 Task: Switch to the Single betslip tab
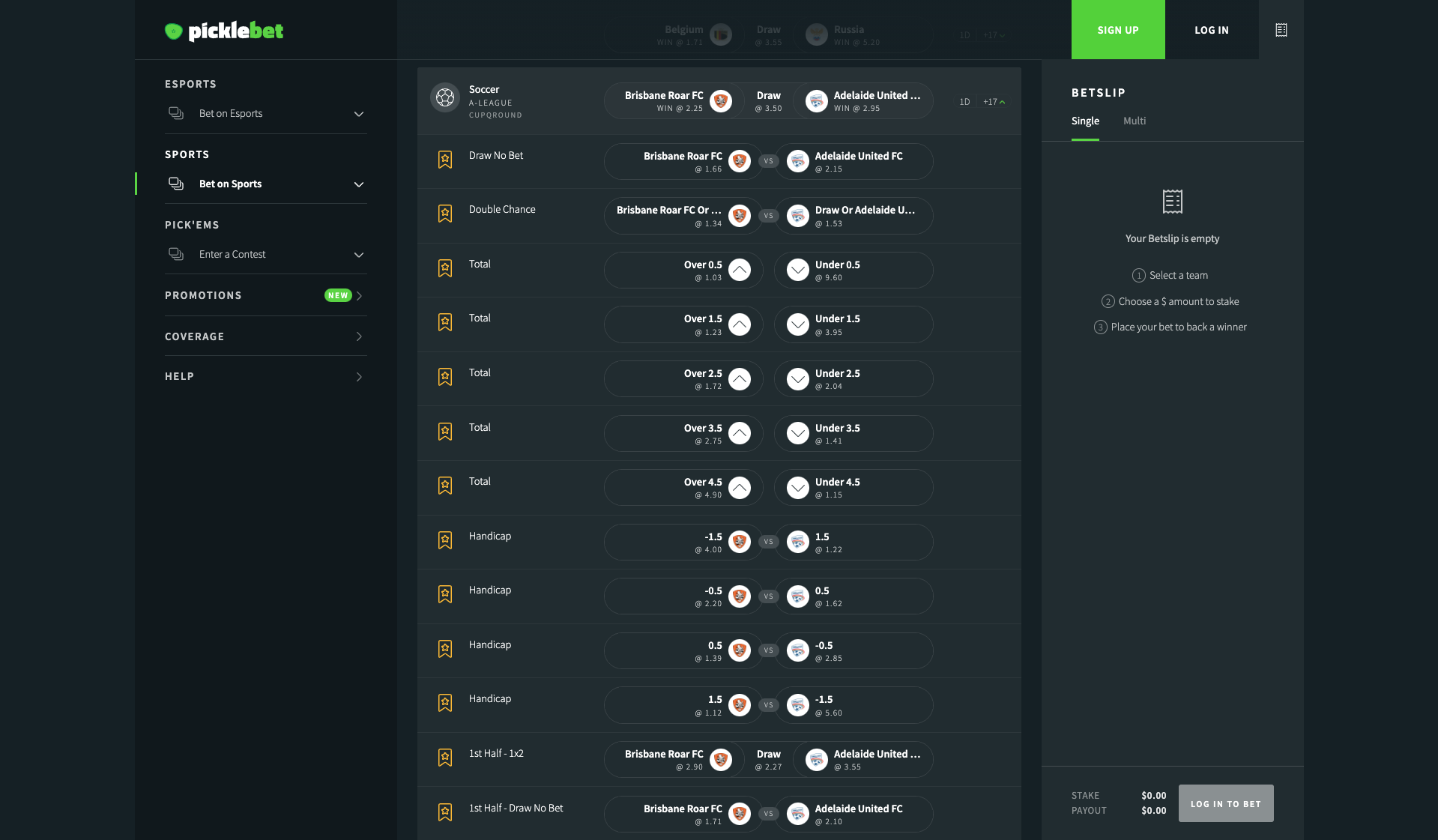point(1085,121)
